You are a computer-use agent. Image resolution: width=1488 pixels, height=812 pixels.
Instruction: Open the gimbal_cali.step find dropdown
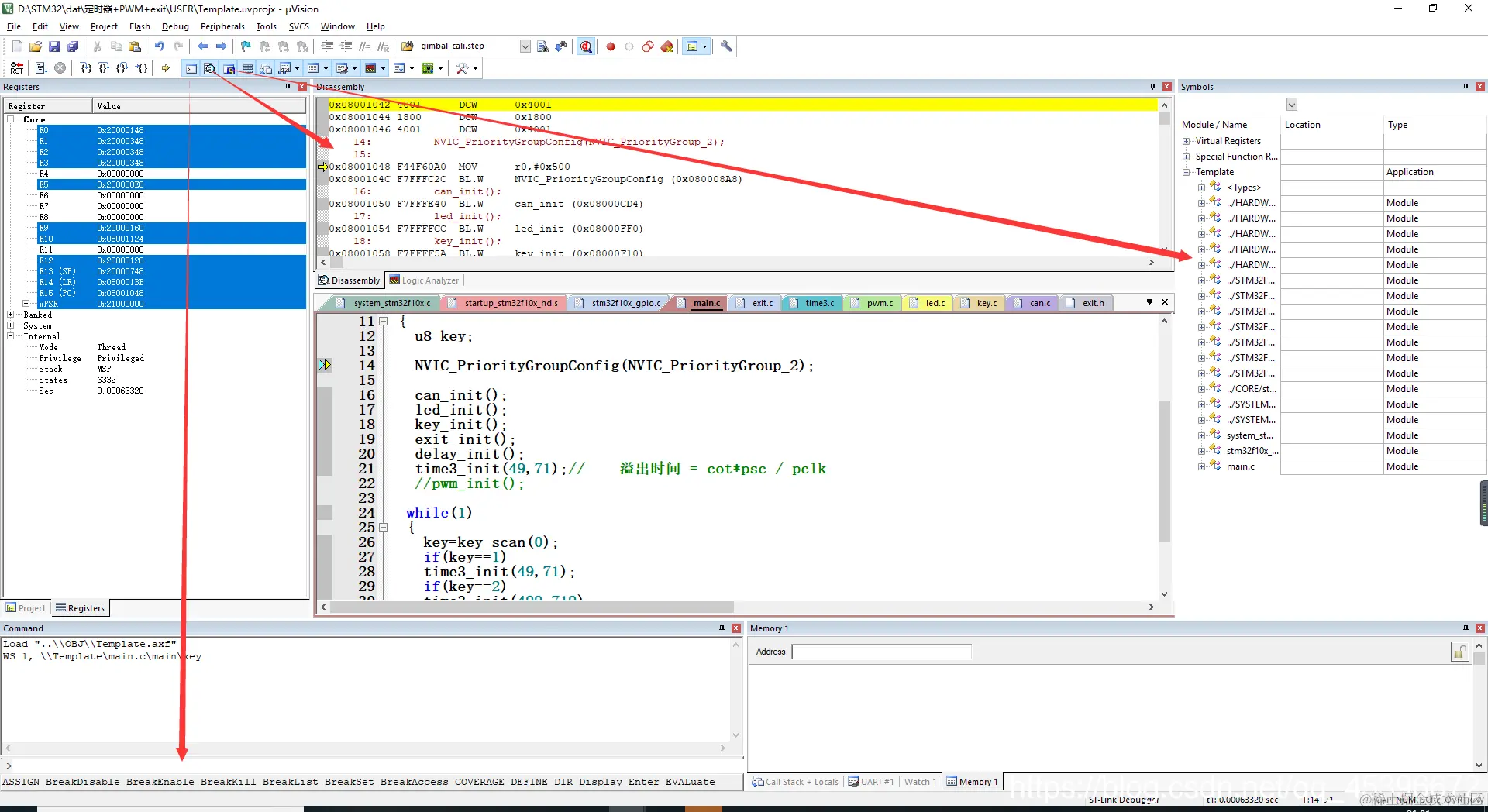pos(525,46)
